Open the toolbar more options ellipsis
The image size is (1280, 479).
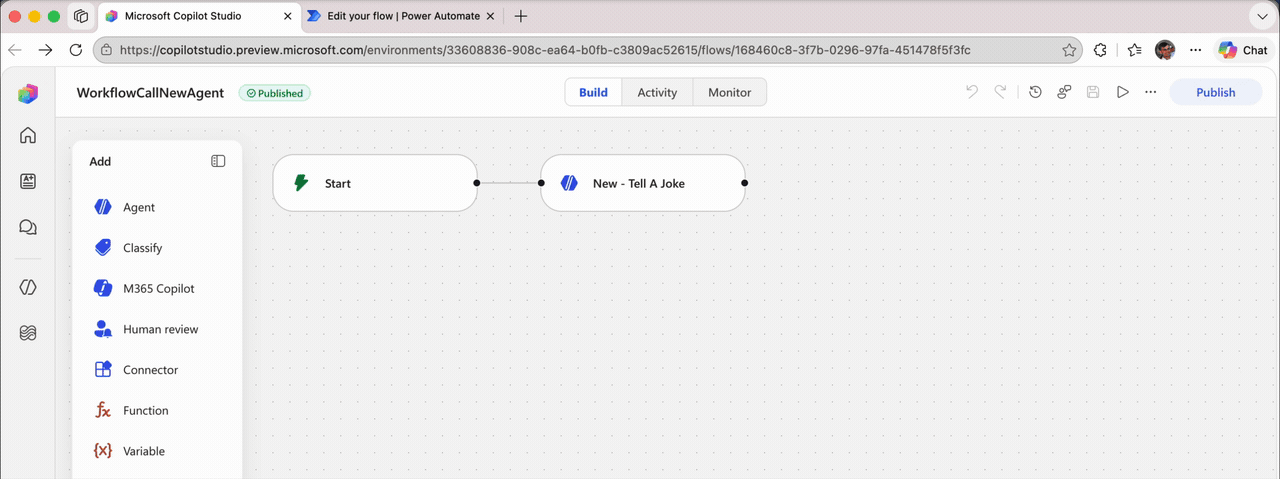1151,92
